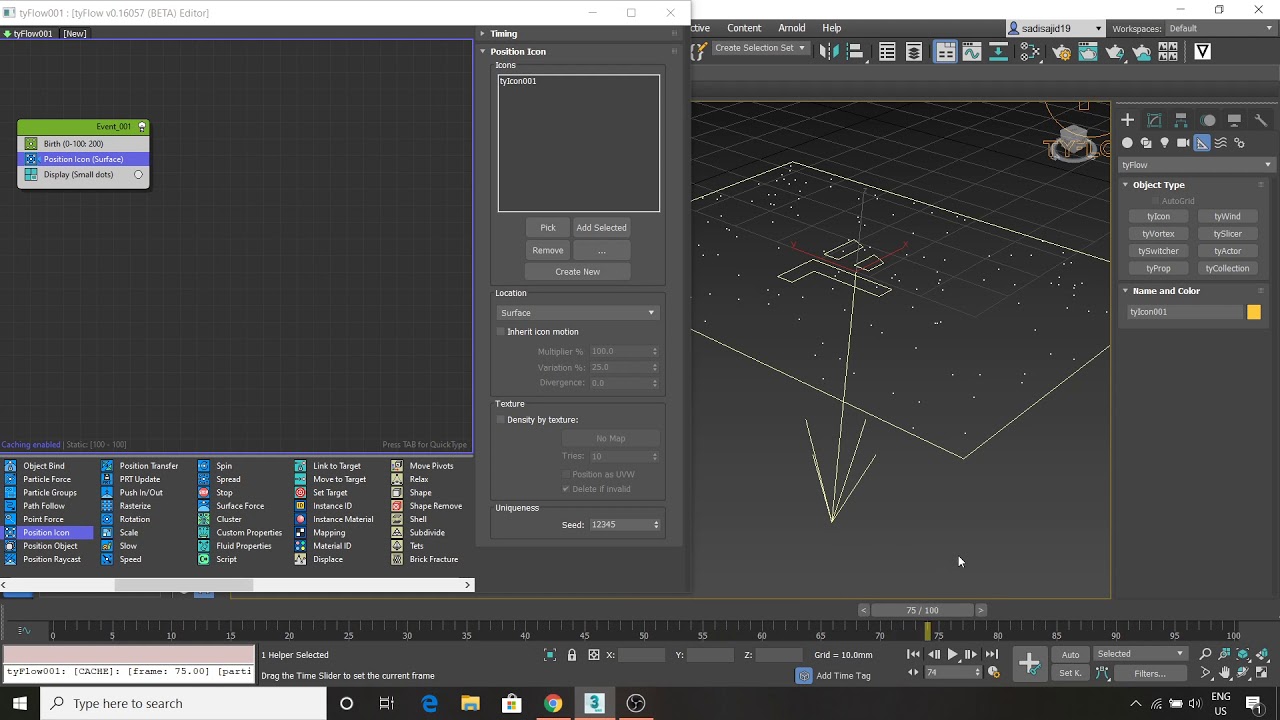
Task: Select the Cameras category icon
Action: pos(1183,143)
